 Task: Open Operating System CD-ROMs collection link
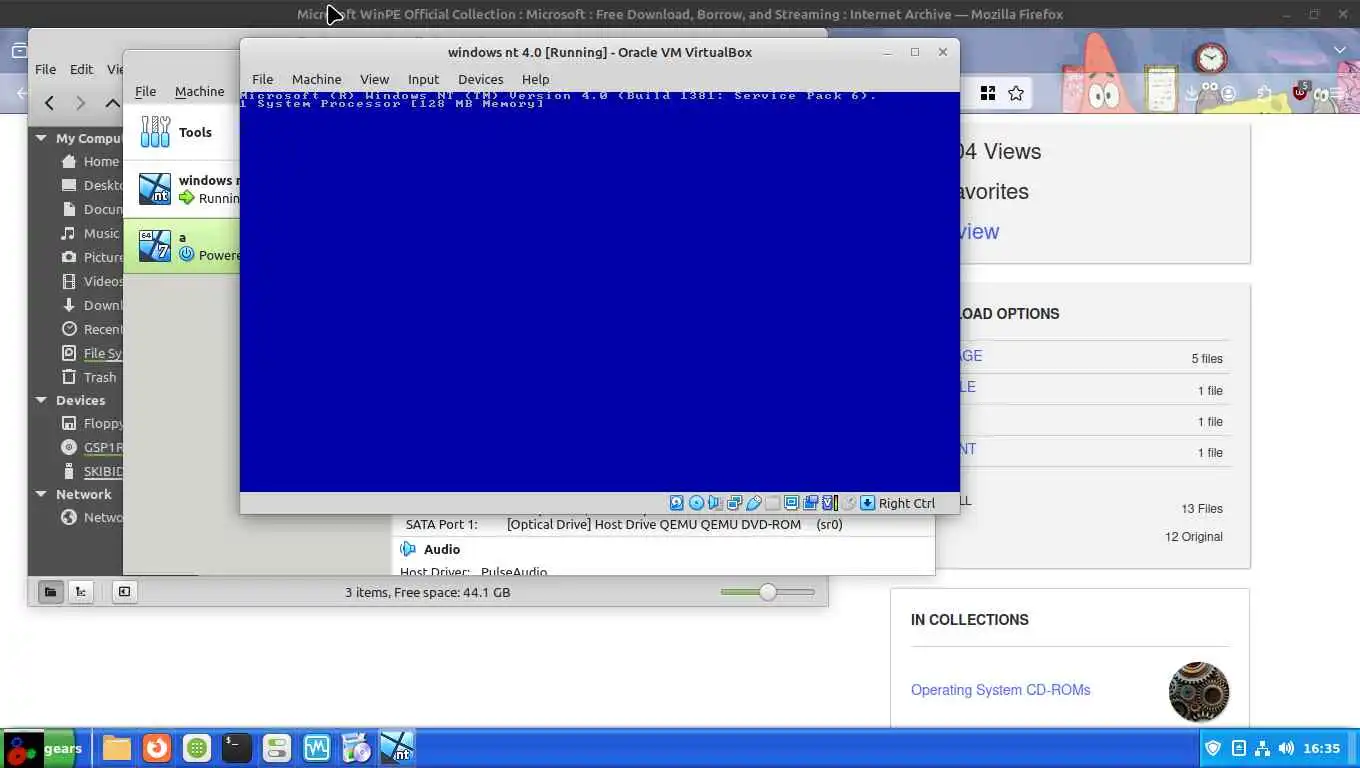pyautogui.click(x=1000, y=690)
